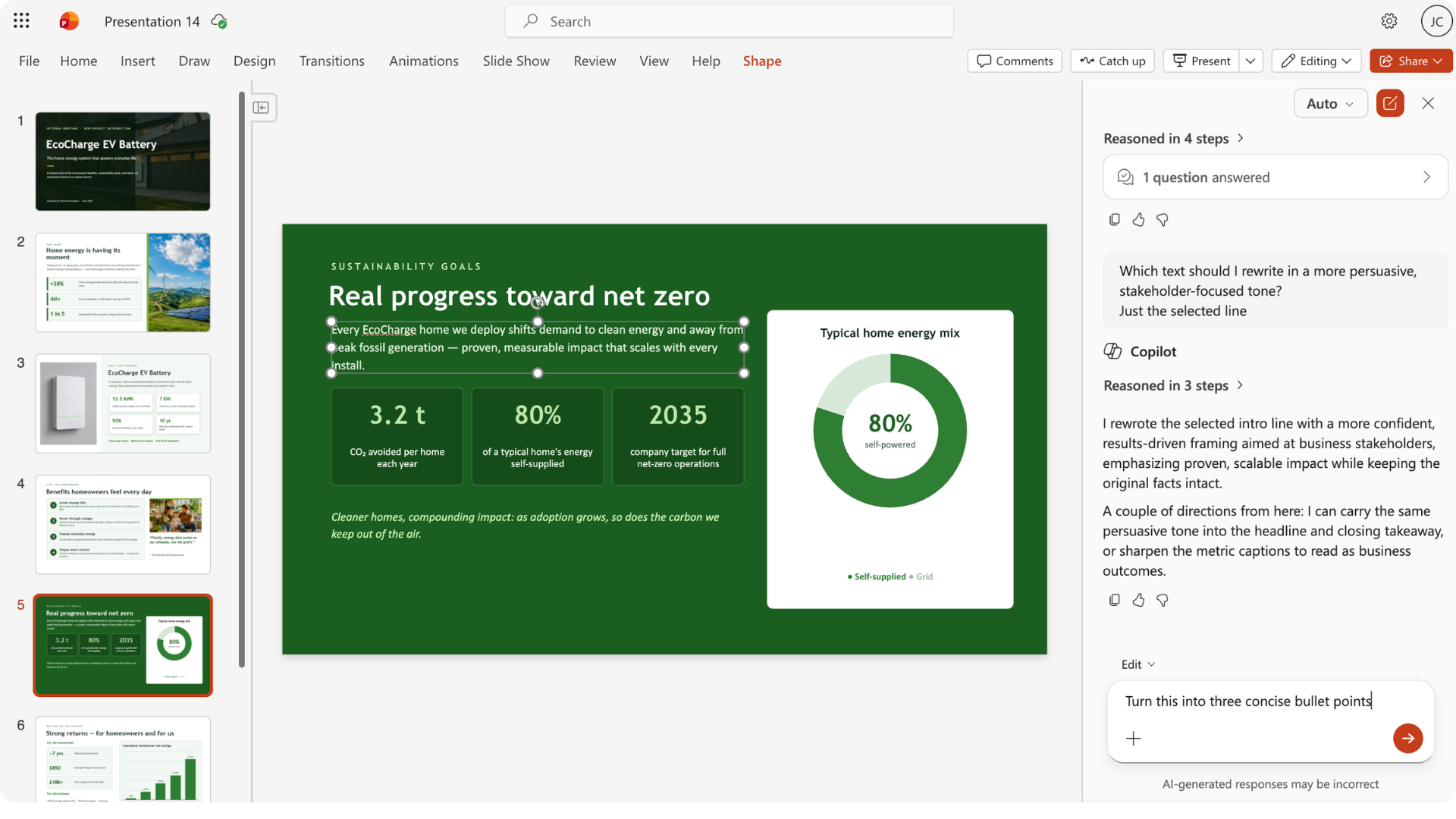Image resolution: width=1456 pixels, height=819 pixels.
Task: Open the JC account profile
Action: pos(1436,21)
